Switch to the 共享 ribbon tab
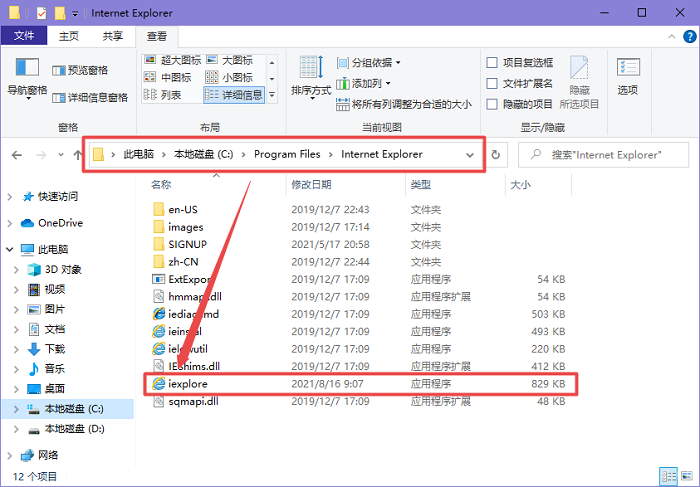The image size is (700, 487). point(112,36)
